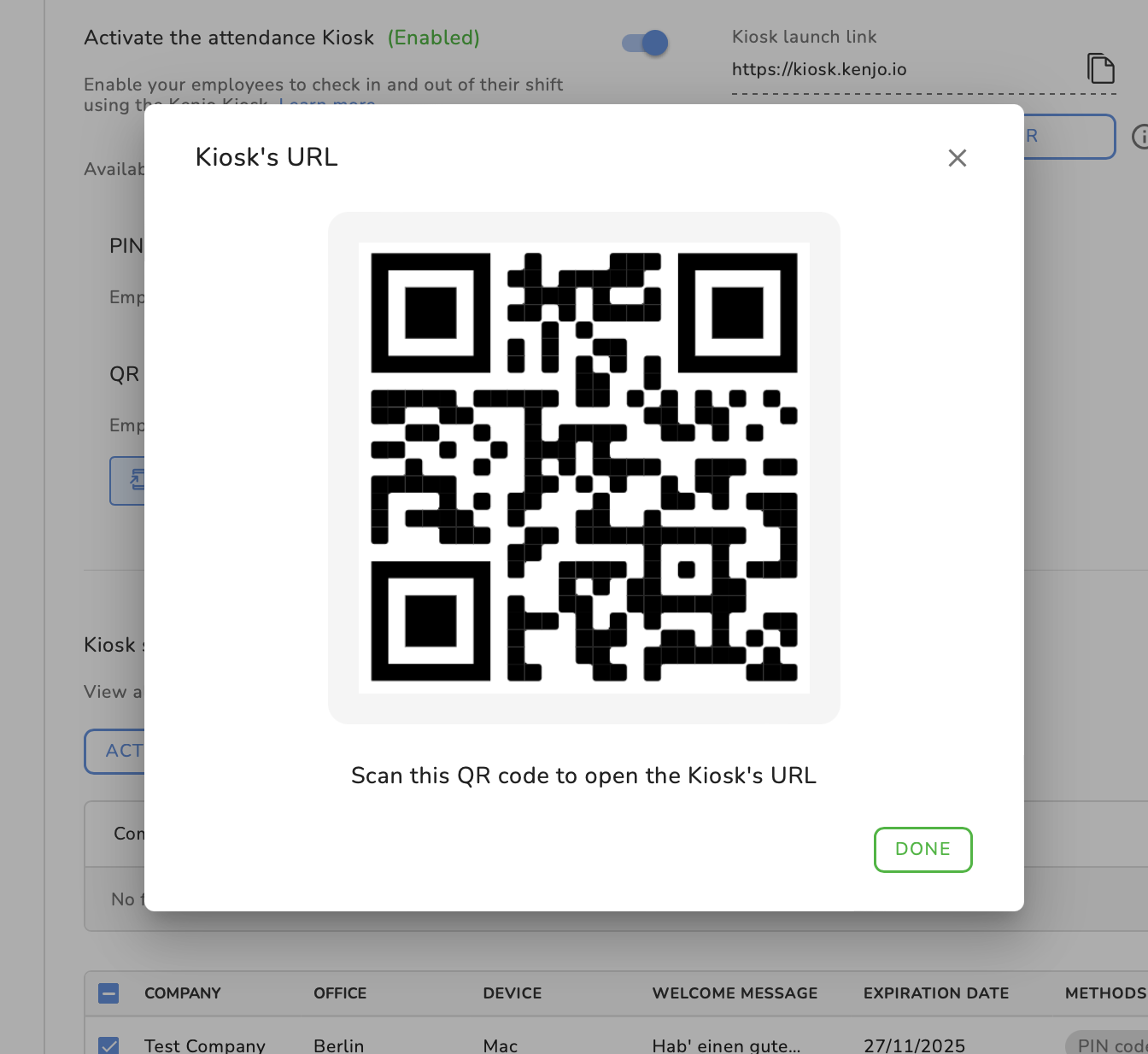Click the QR code image
This screenshot has height=1054, width=1148.
(584, 467)
